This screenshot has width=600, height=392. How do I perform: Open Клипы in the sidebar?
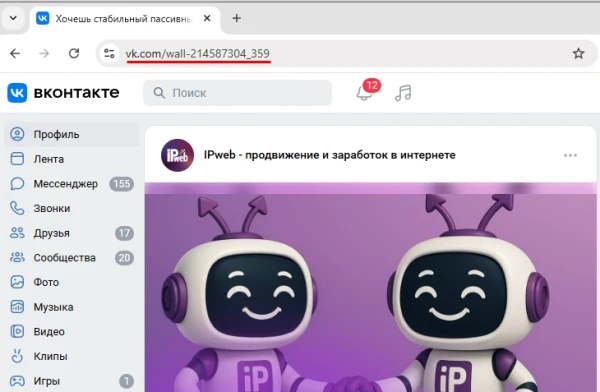(72, 356)
